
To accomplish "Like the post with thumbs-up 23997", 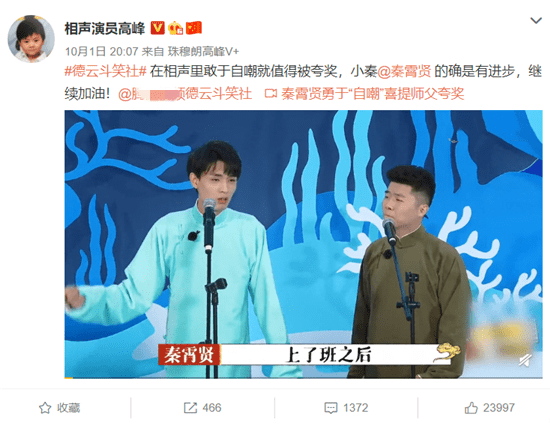I will (x=490, y=408).
